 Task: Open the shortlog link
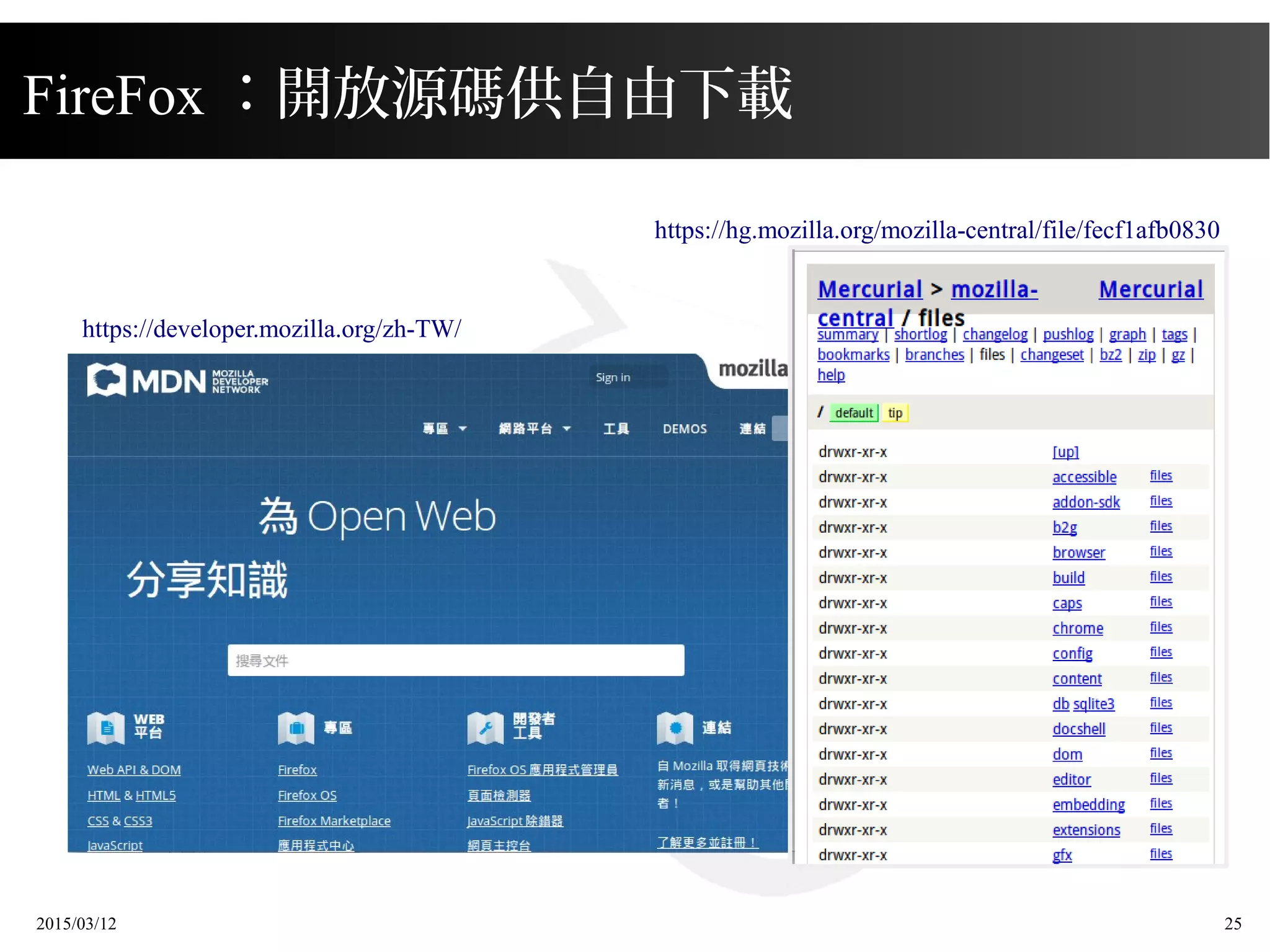[x=920, y=334]
